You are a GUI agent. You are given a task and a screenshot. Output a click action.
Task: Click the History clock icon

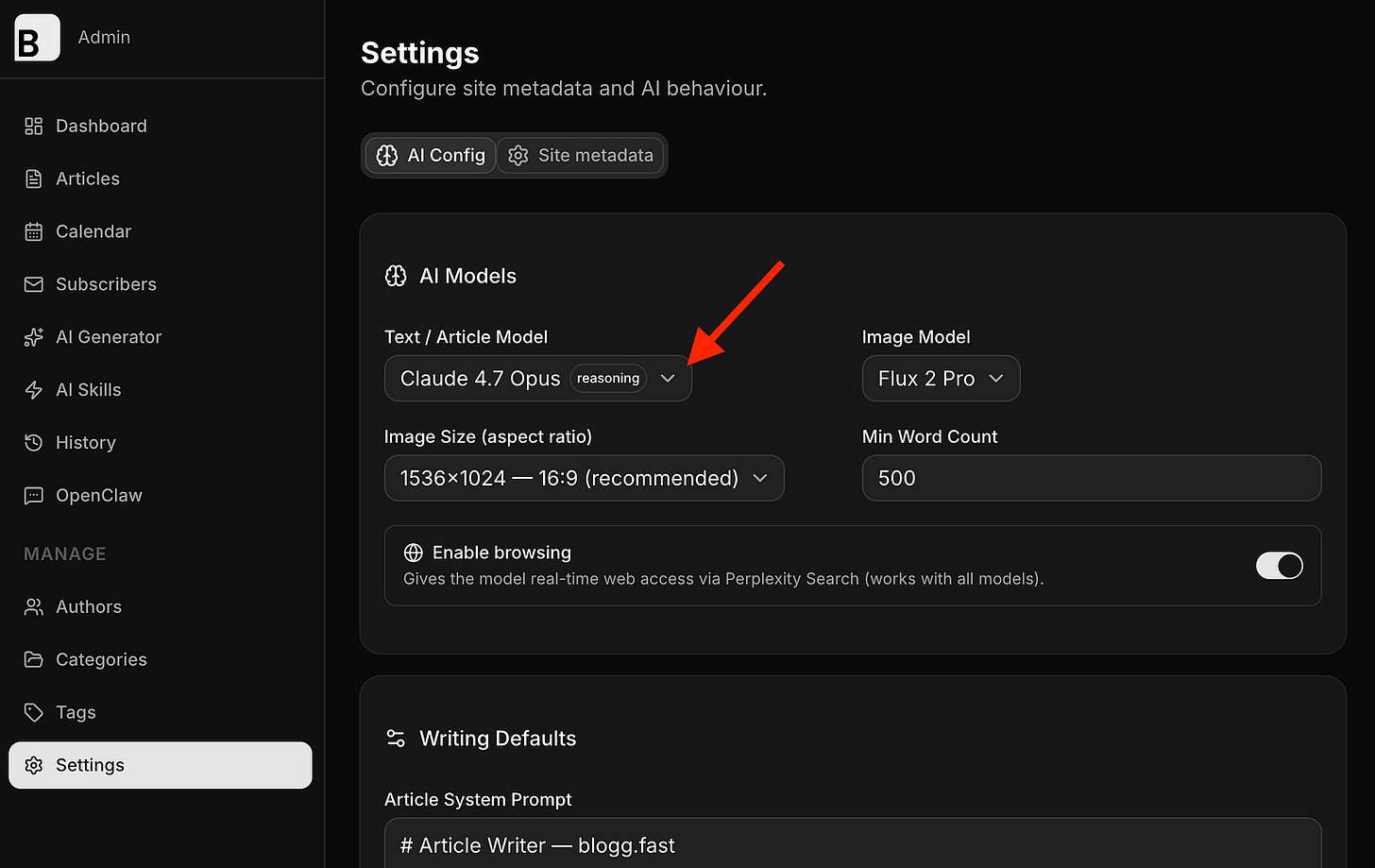click(x=34, y=443)
